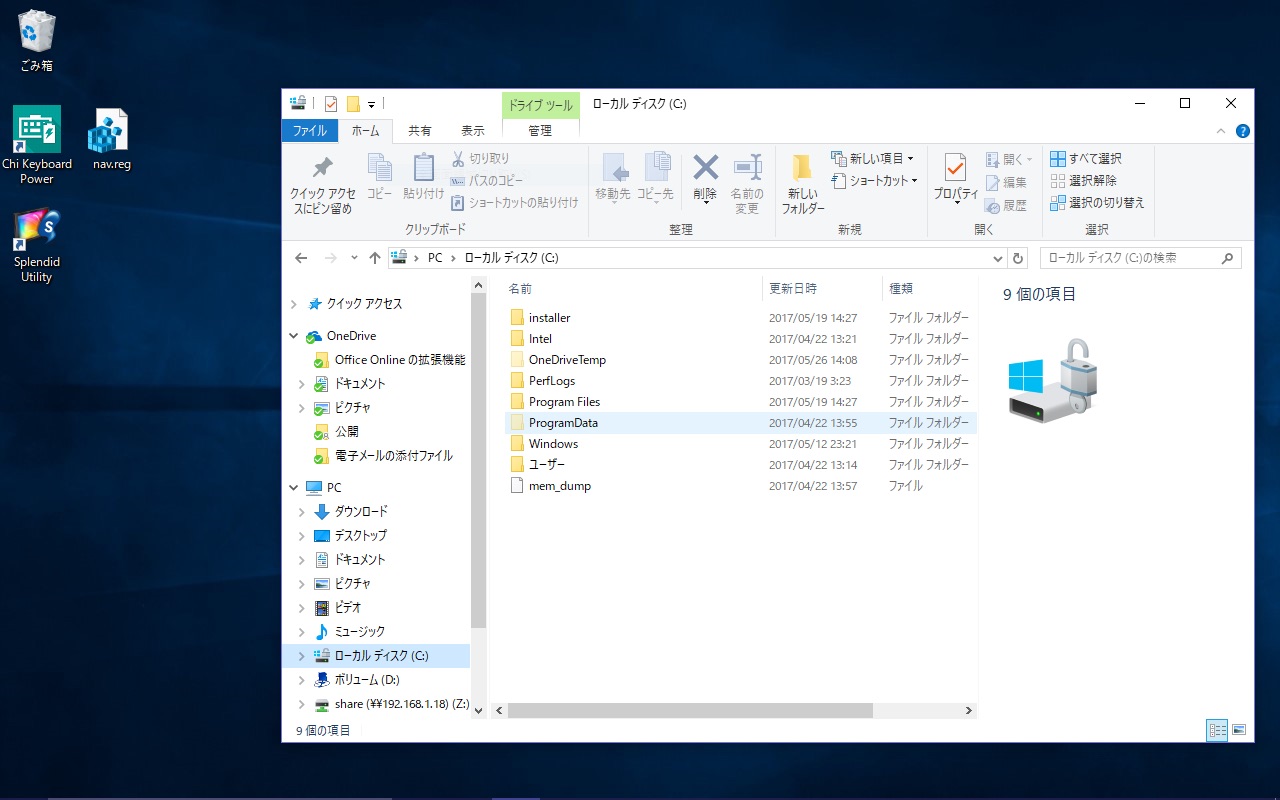Select the Splendid Utility desktop shortcut
Image resolution: width=1280 pixels, height=800 pixels.
[x=37, y=246]
